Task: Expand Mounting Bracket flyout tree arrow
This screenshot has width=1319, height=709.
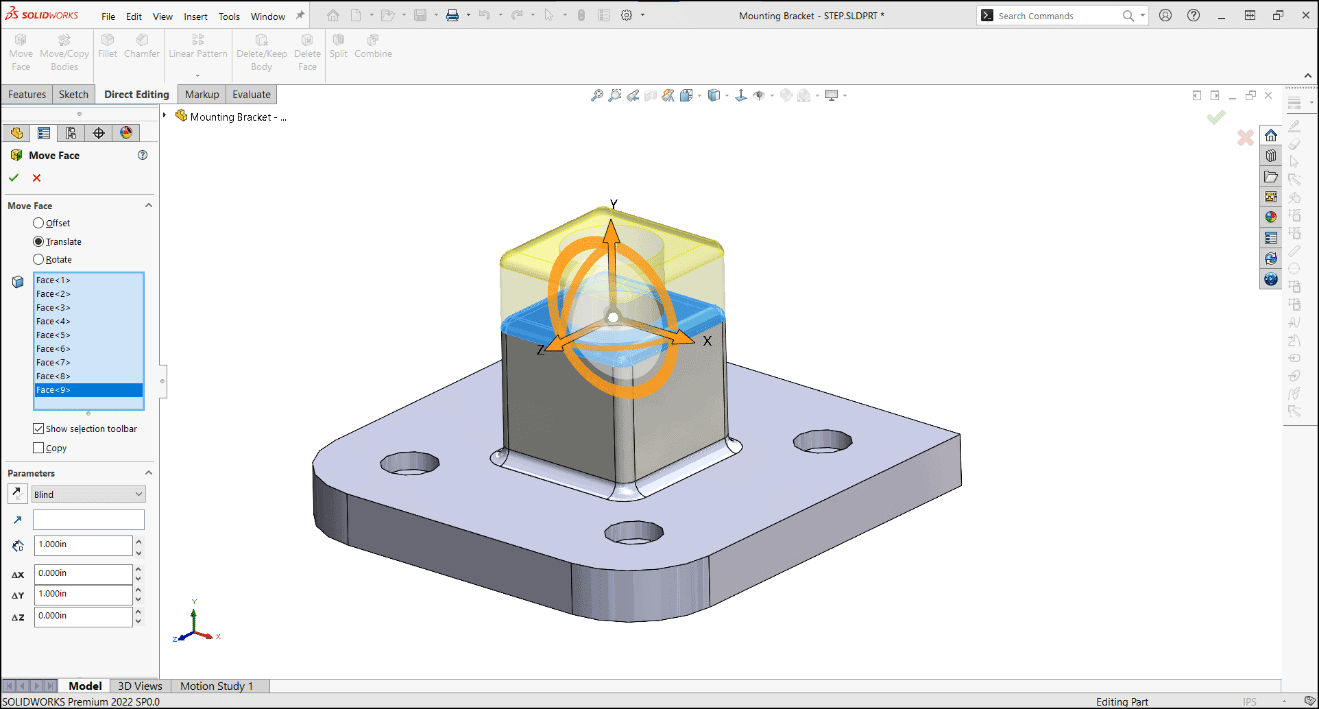Action: (x=165, y=115)
